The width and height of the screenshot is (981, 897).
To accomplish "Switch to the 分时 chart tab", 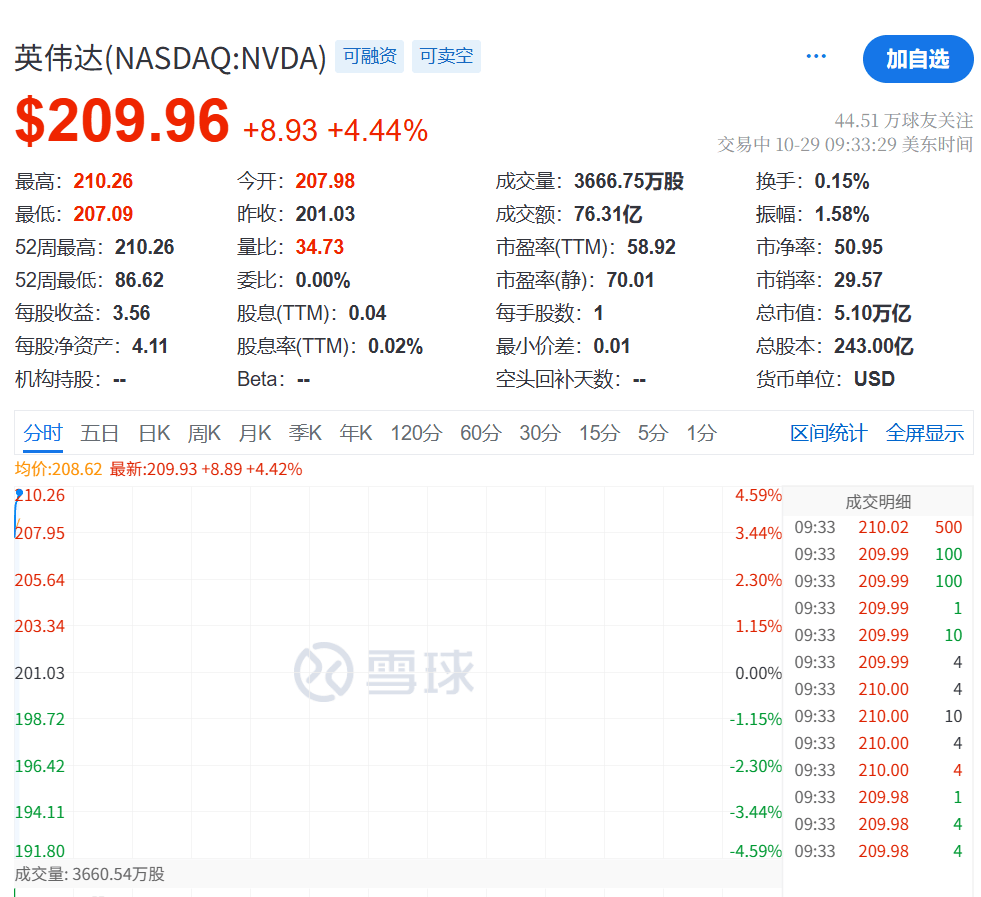I will 43,433.
